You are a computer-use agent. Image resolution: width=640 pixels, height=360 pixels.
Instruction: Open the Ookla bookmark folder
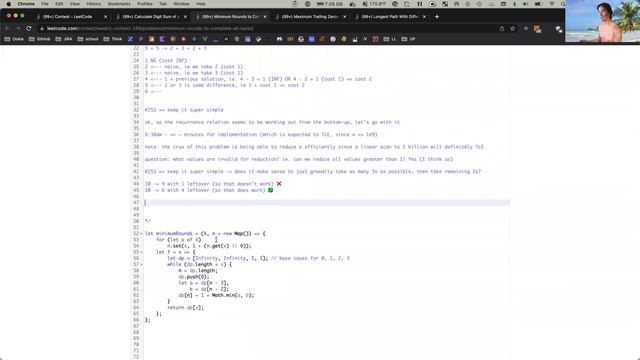14,39
